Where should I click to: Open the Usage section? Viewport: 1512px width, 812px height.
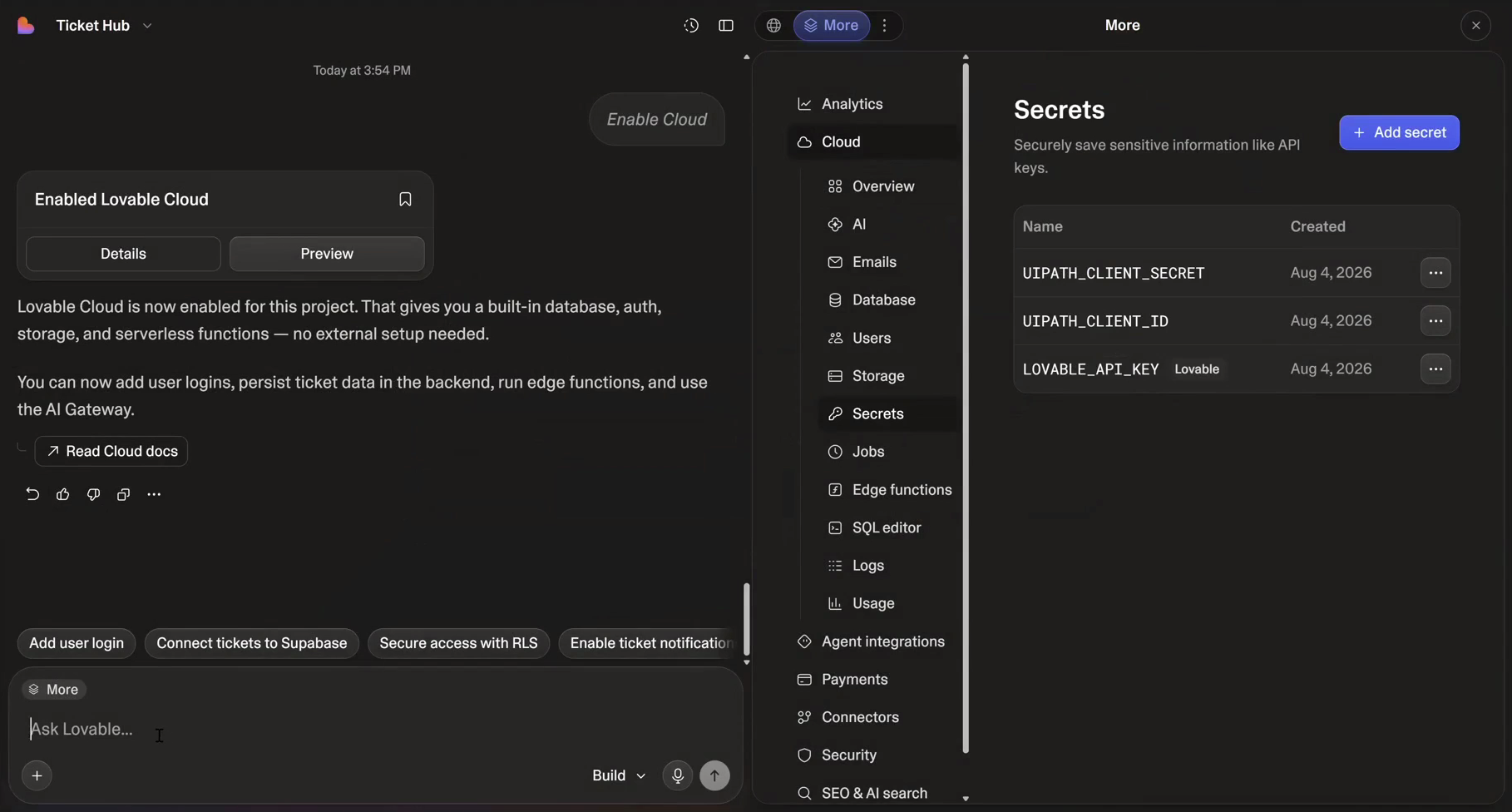[x=888, y=604]
